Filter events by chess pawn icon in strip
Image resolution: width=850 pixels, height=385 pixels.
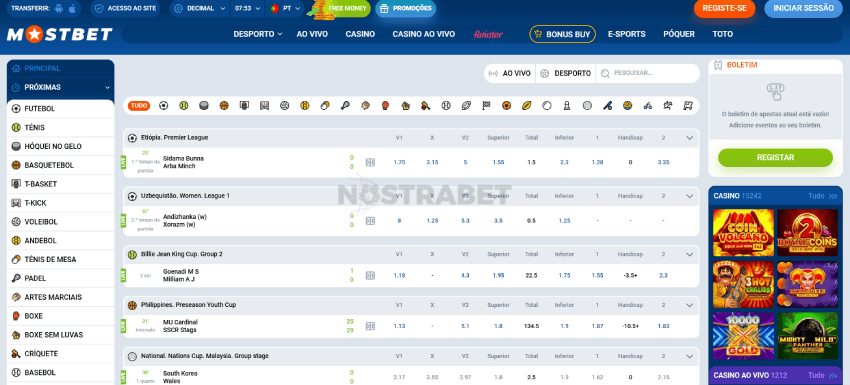click(567, 106)
